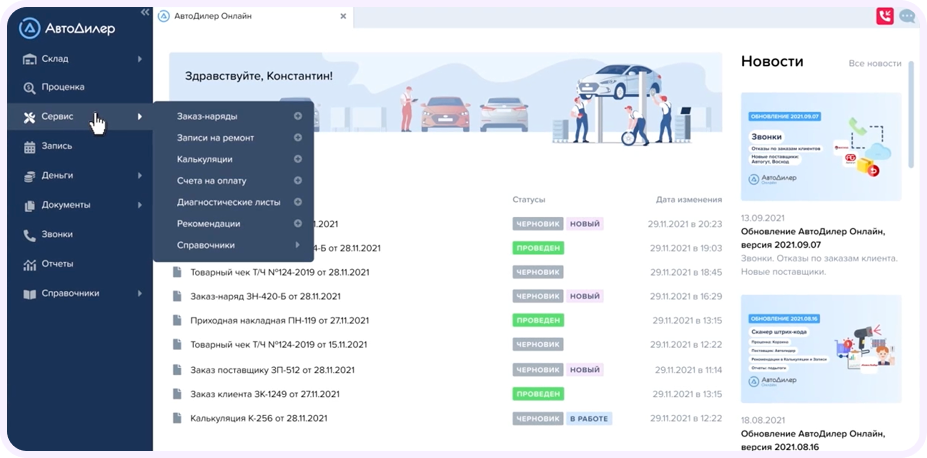Screen dimensions: 927x458
Task: Click the Сервис wrench icon
Action: pyautogui.click(x=30, y=117)
